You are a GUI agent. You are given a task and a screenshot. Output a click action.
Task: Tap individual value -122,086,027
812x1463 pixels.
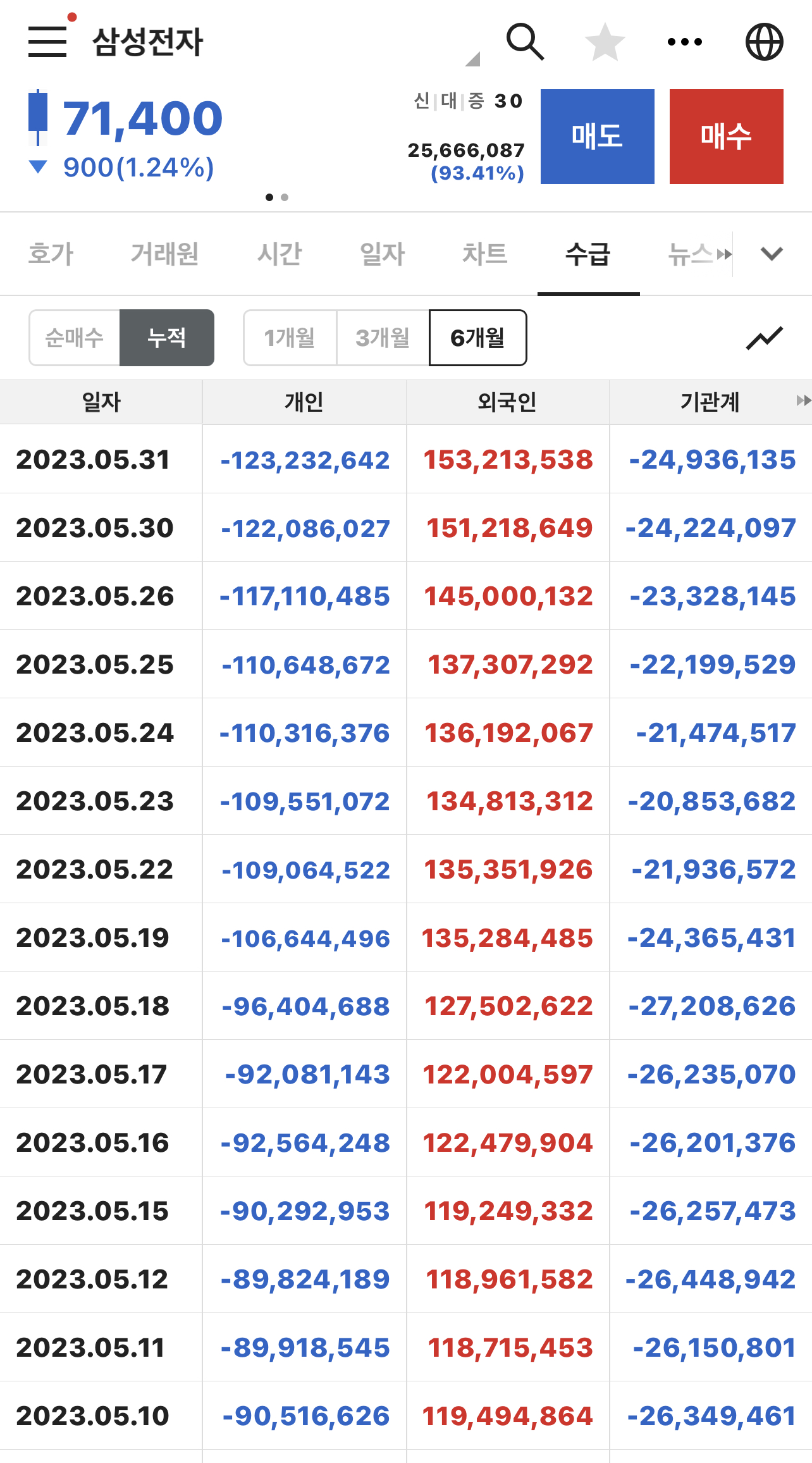tap(305, 528)
